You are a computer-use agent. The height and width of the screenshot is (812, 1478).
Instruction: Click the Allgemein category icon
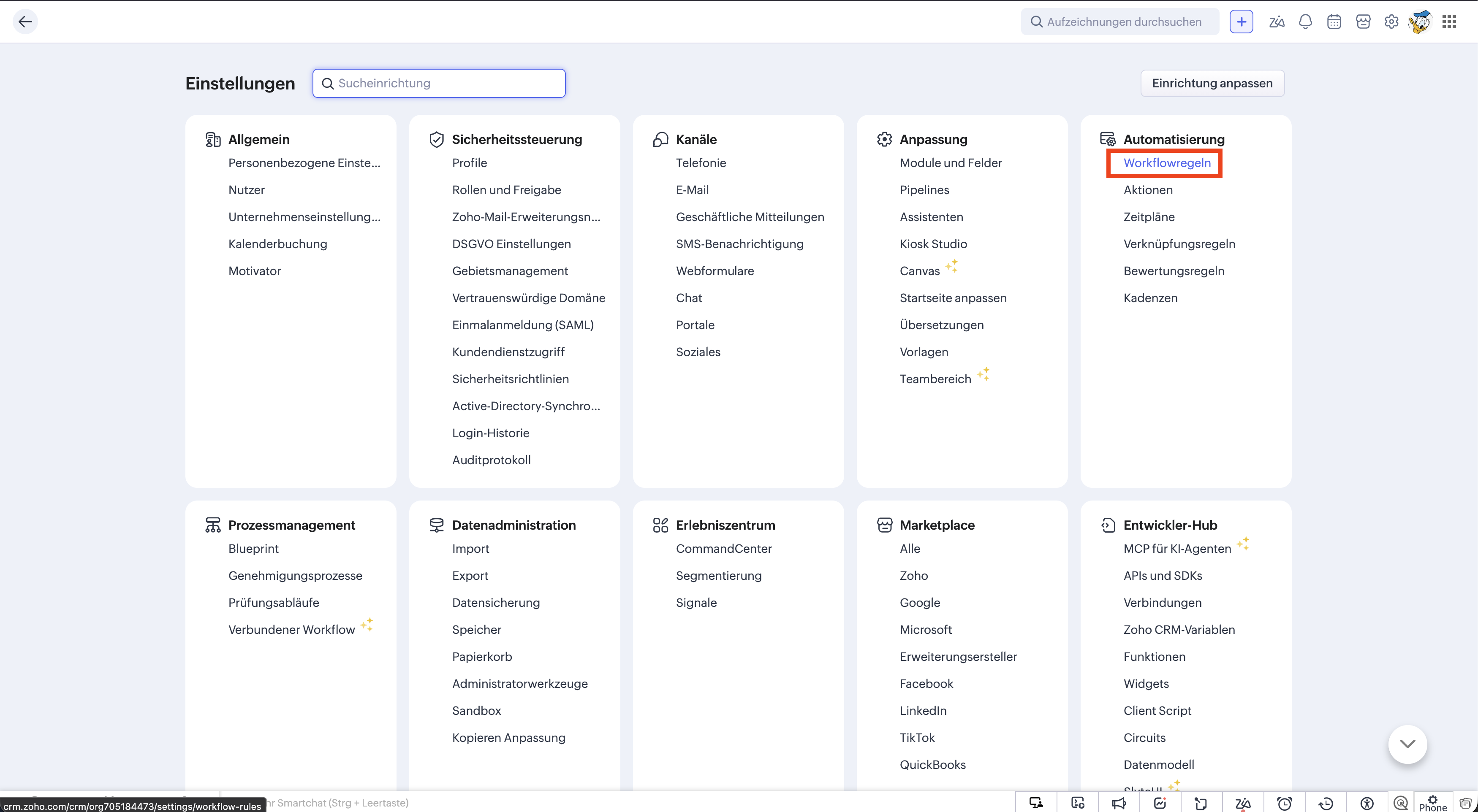(x=213, y=139)
